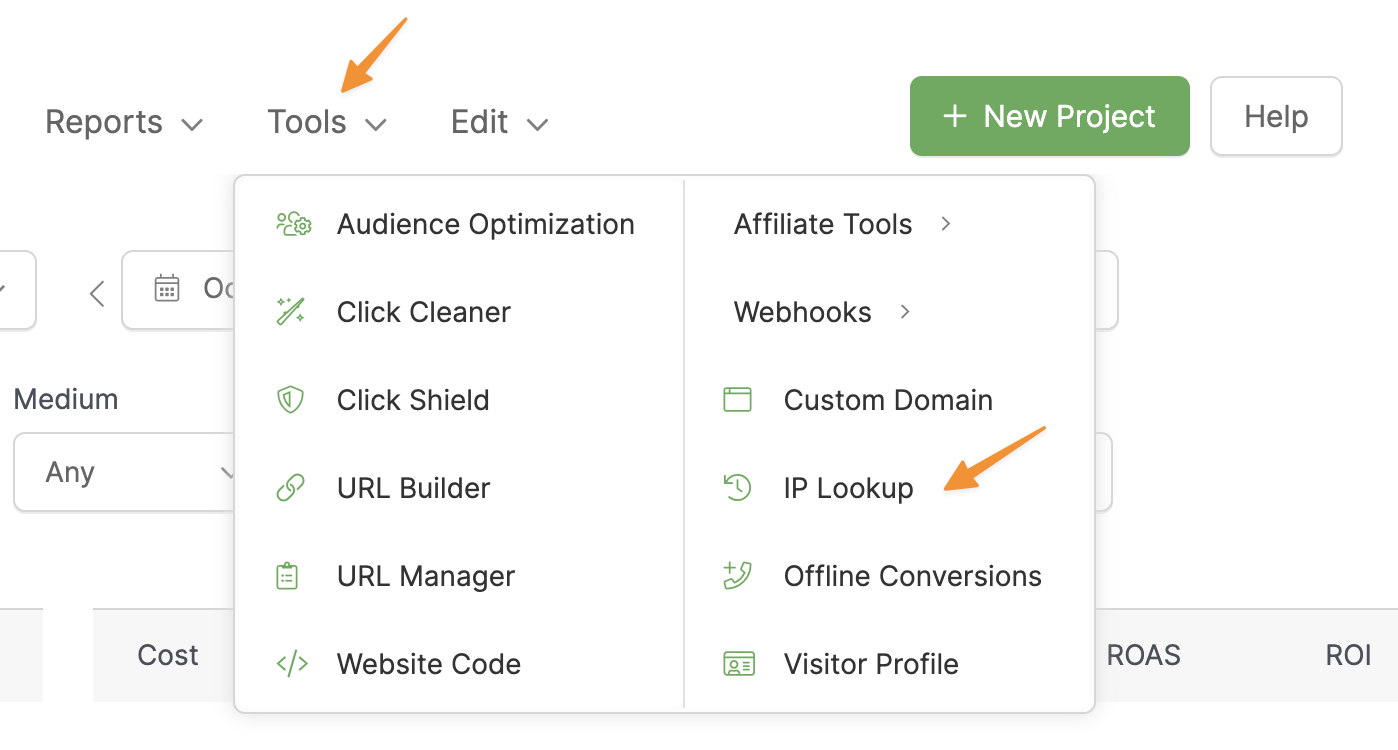
Task: Click the Website Code brackets icon
Action: [291, 664]
